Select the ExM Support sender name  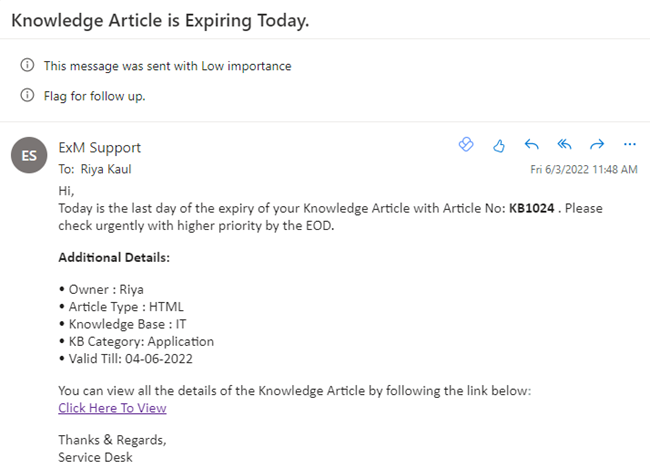99,148
